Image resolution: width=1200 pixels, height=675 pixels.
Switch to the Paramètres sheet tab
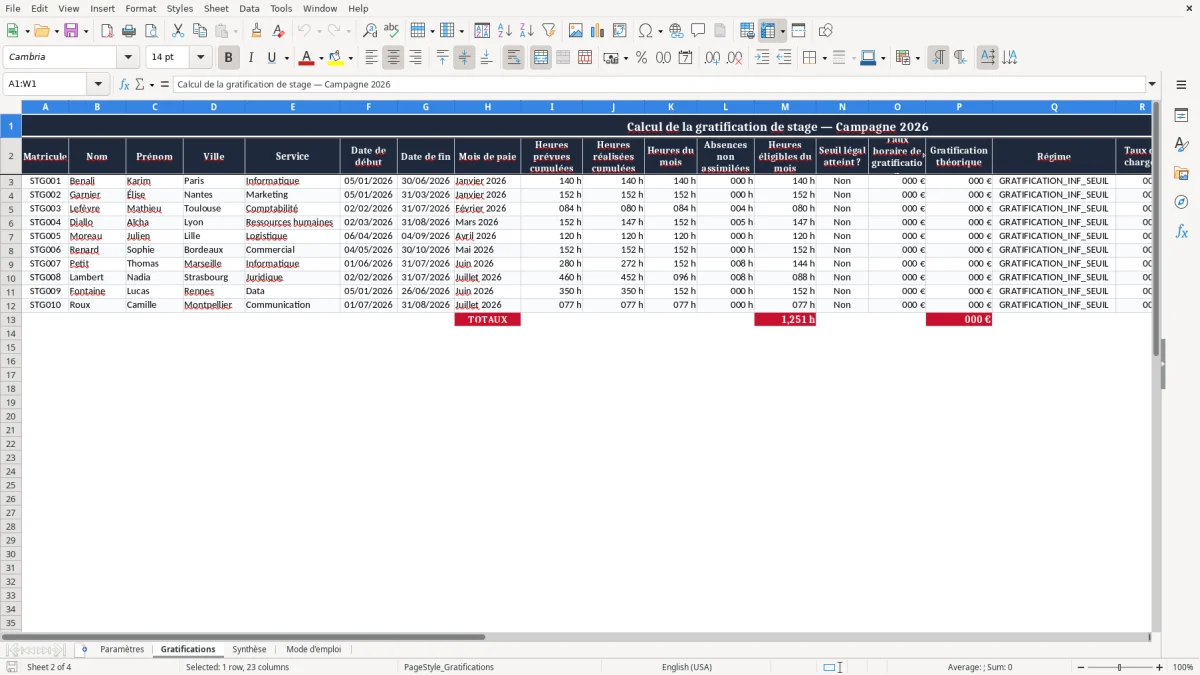click(122, 650)
